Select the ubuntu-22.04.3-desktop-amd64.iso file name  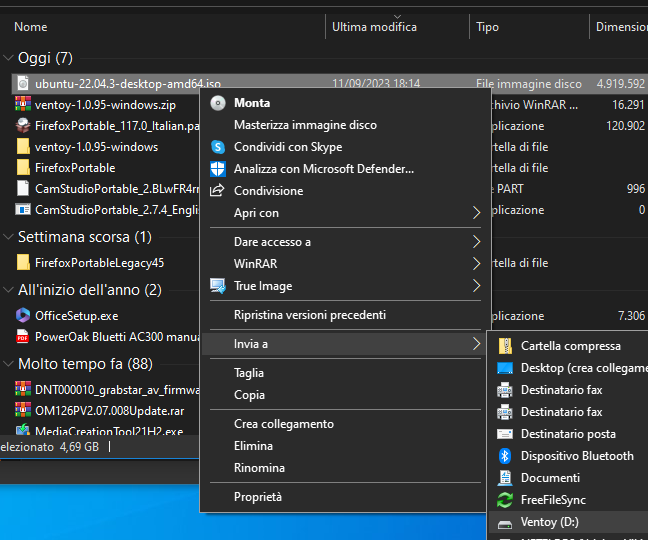coord(128,84)
